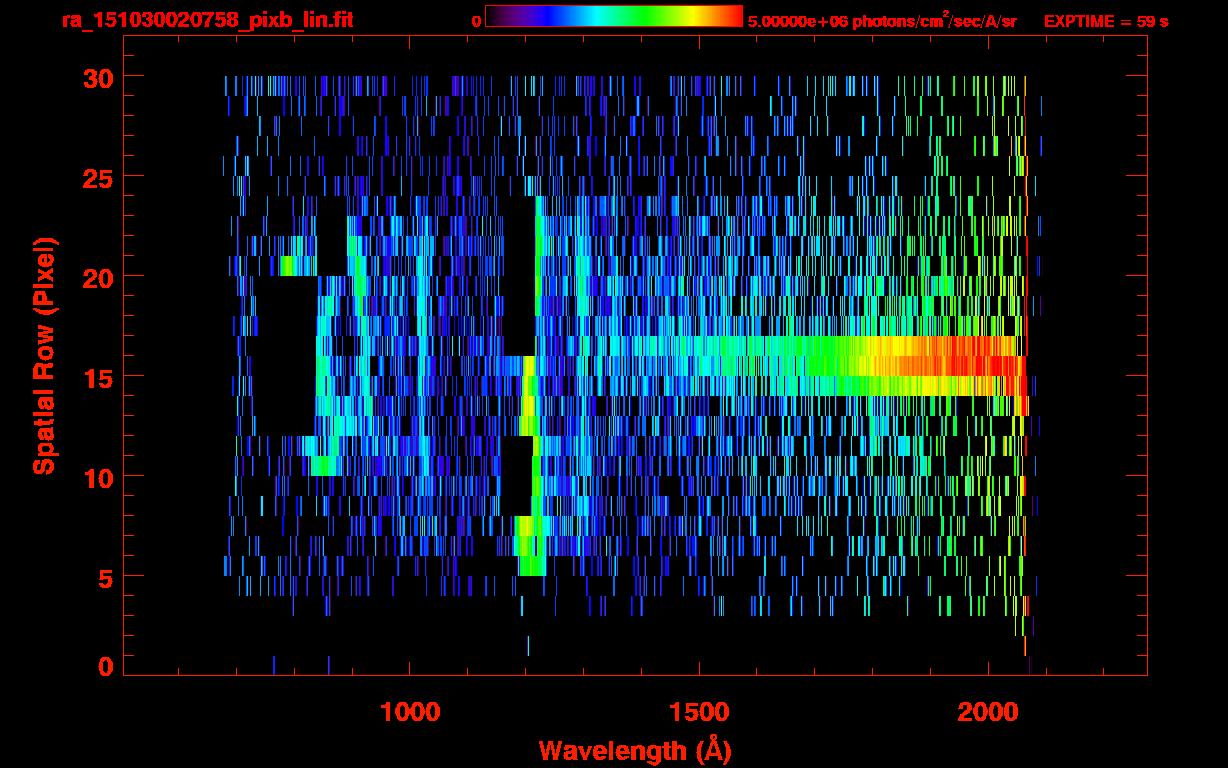Click the x-axis tick label 1000
This screenshot has width=1228, height=768.
pyautogui.click(x=410, y=712)
